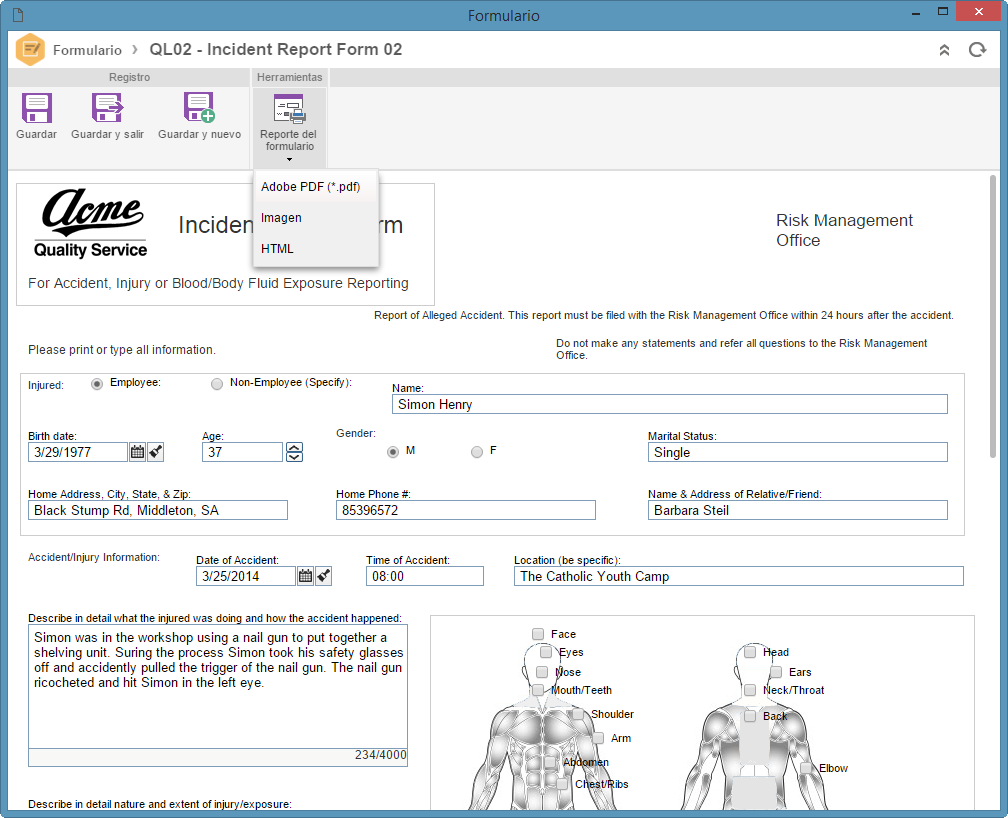Click the Marital Status field
The image size is (1008, 818).
click(x=797, y=452)
